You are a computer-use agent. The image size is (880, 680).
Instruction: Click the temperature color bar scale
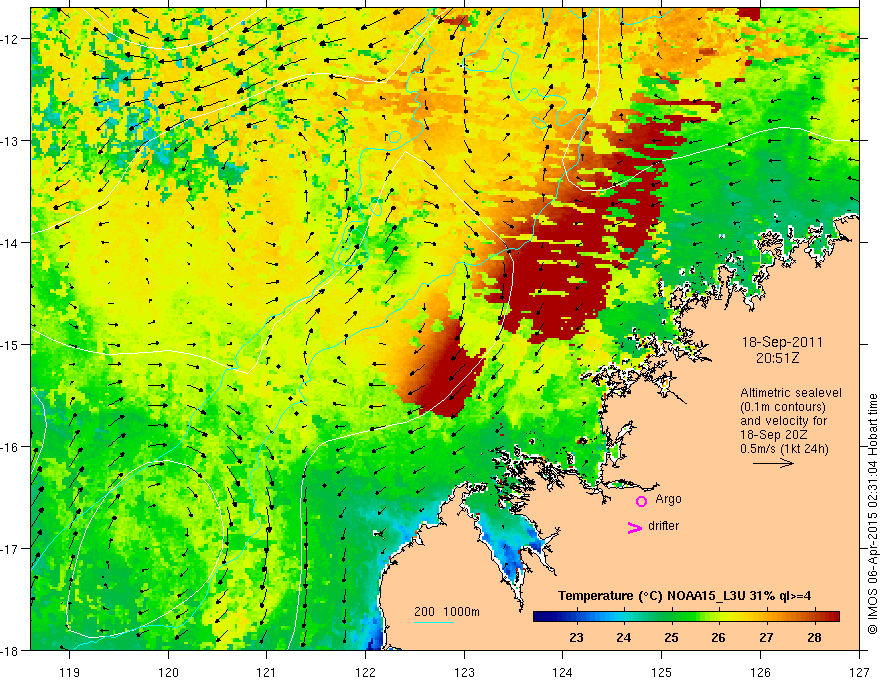686,616
